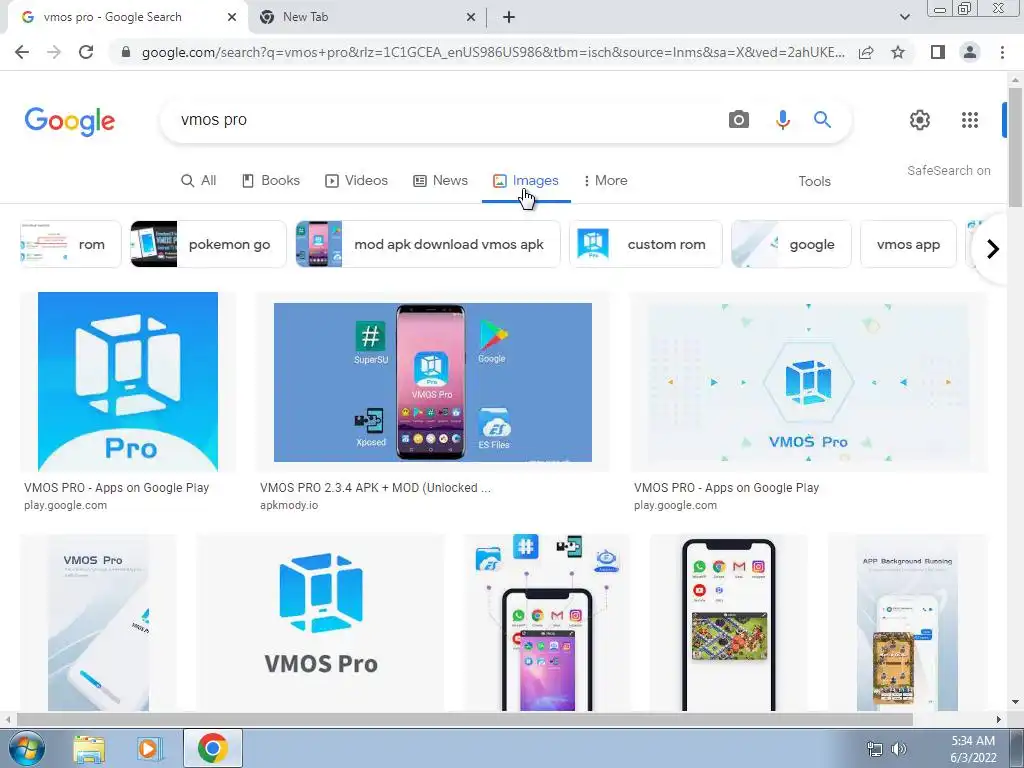The image size is (1024, 768).
Task: Open the phone with root app icons image
Action: point(547,622)
